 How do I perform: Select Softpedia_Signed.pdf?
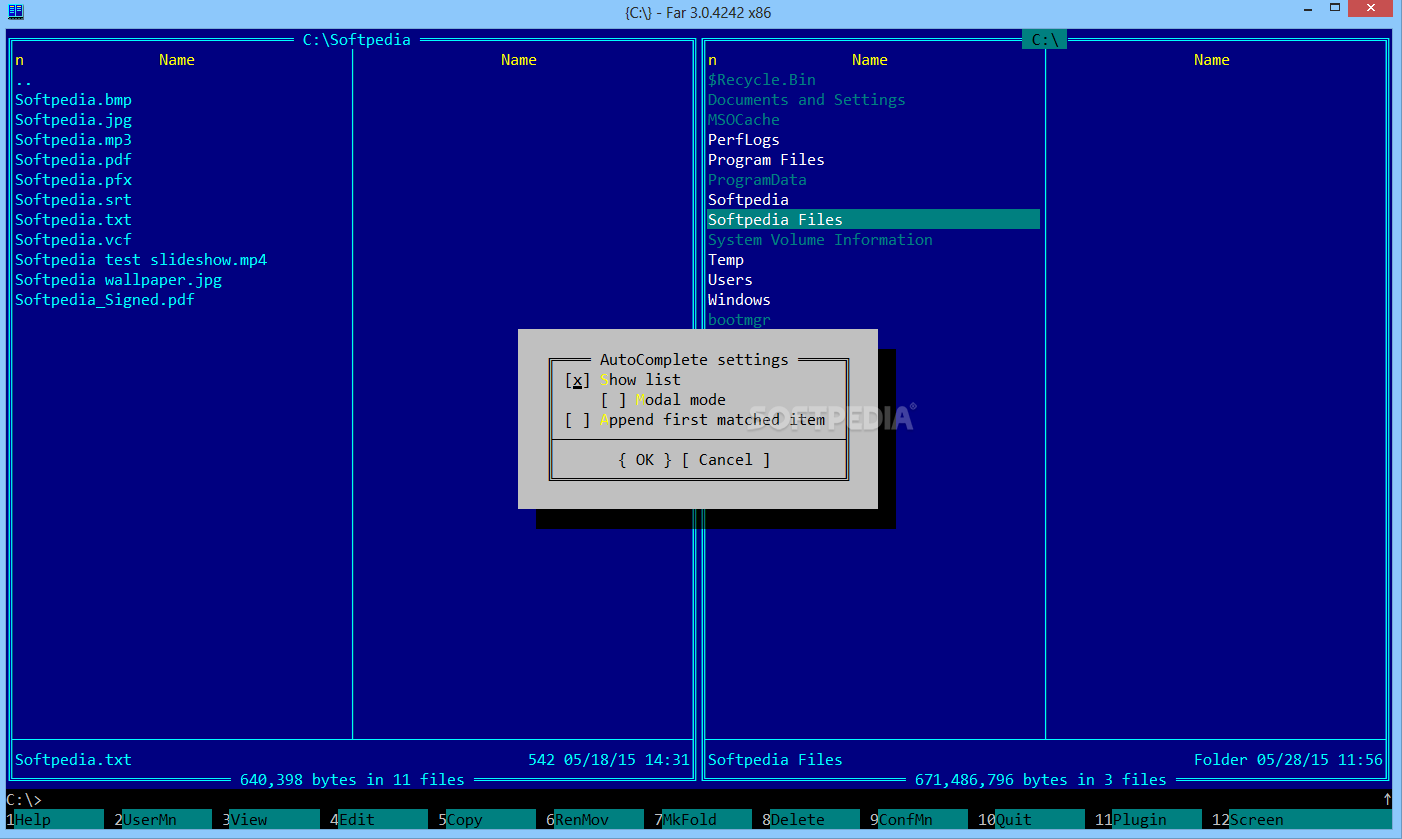pos(105,300)
